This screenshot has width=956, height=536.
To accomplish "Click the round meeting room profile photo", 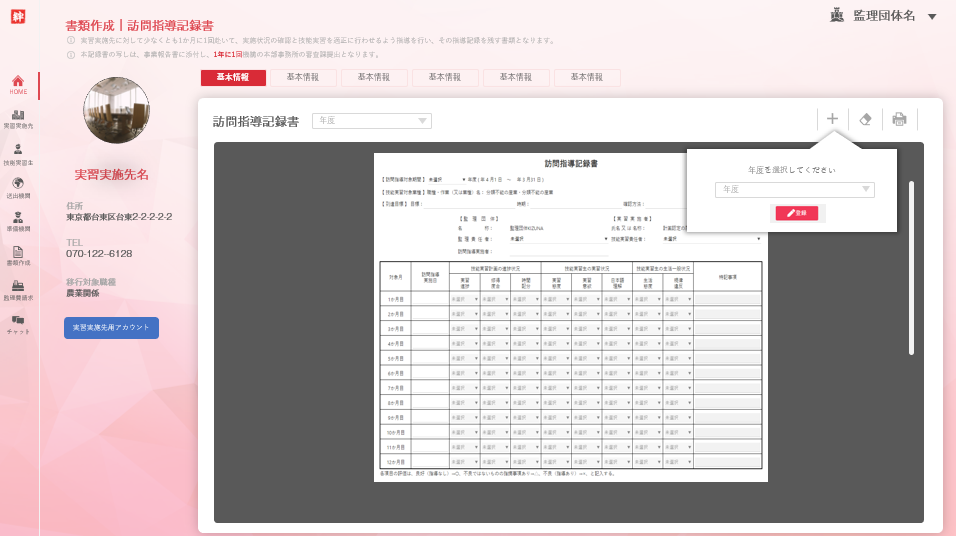I will pos(116,110).
